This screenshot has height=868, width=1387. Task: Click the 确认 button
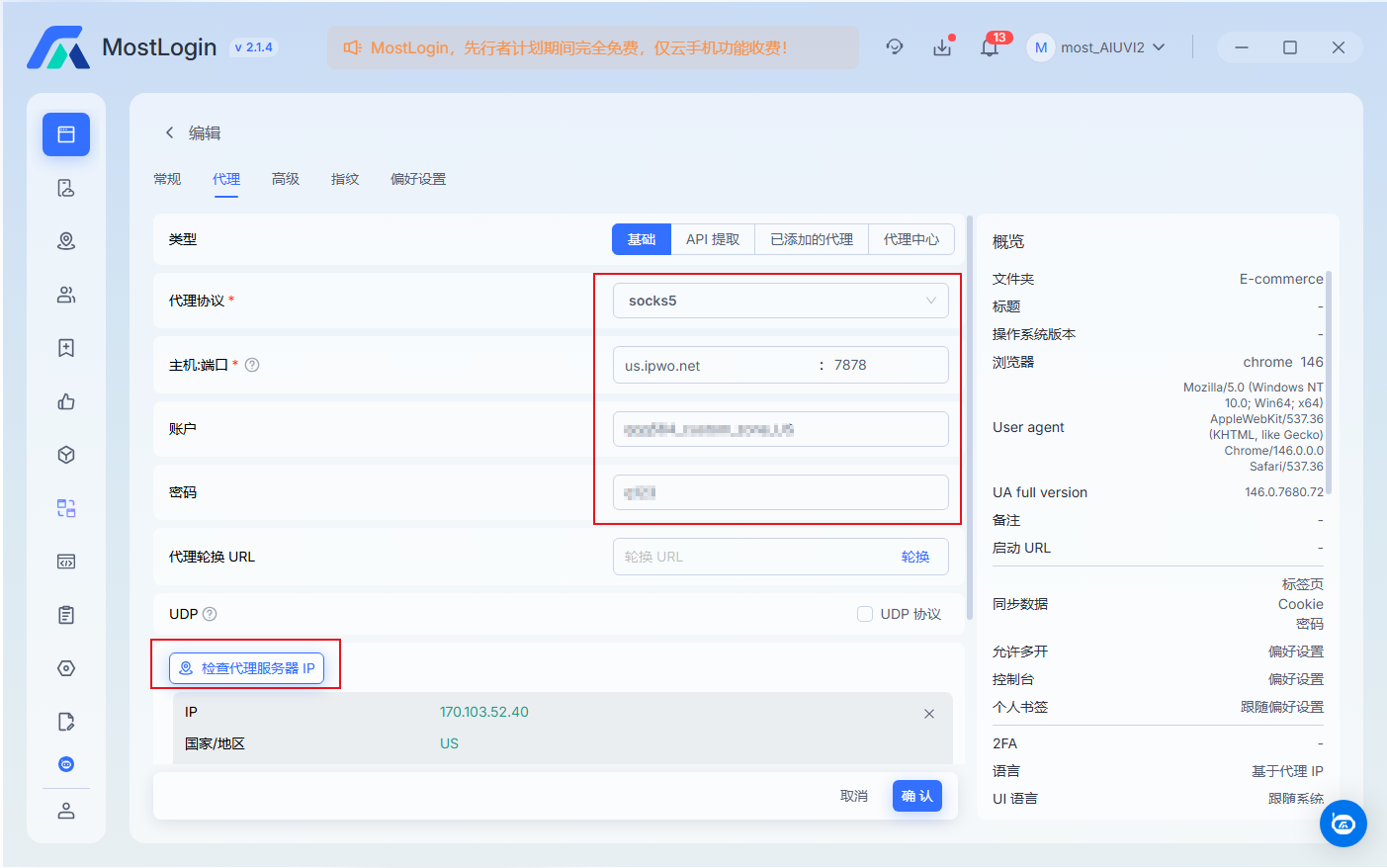click(x=917, y=796)
